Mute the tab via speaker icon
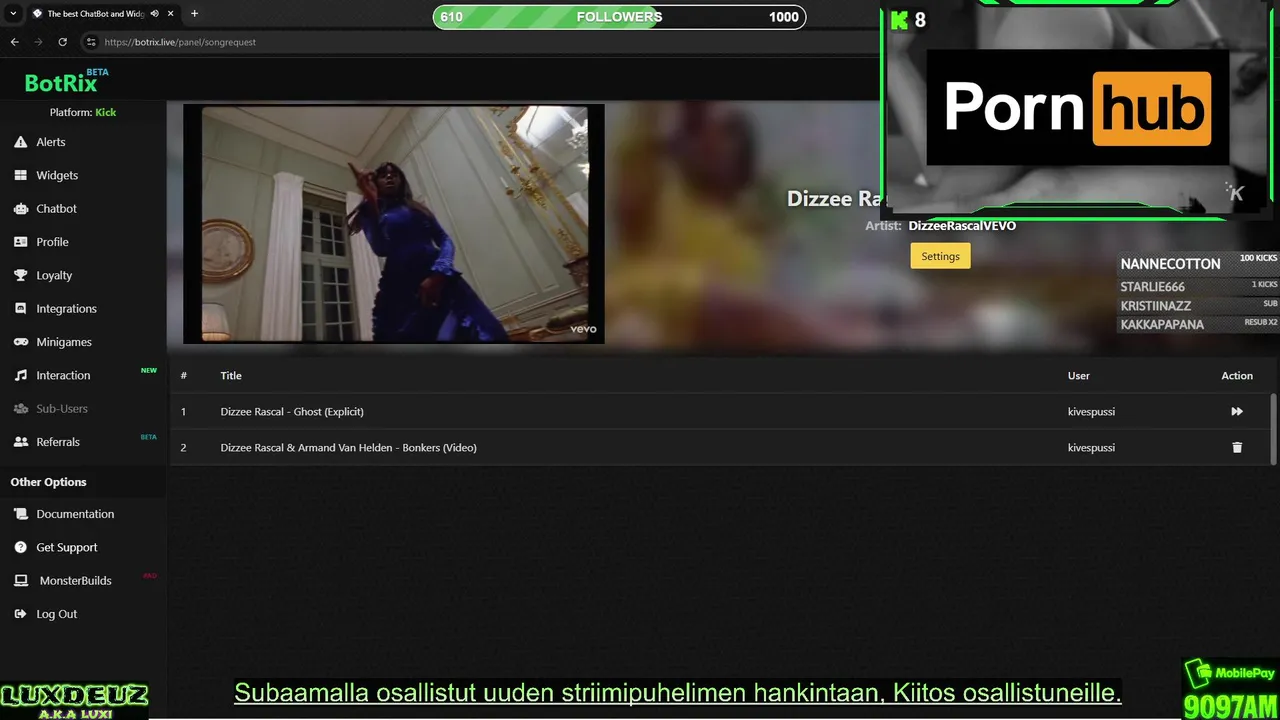 [x=154, y=14]
